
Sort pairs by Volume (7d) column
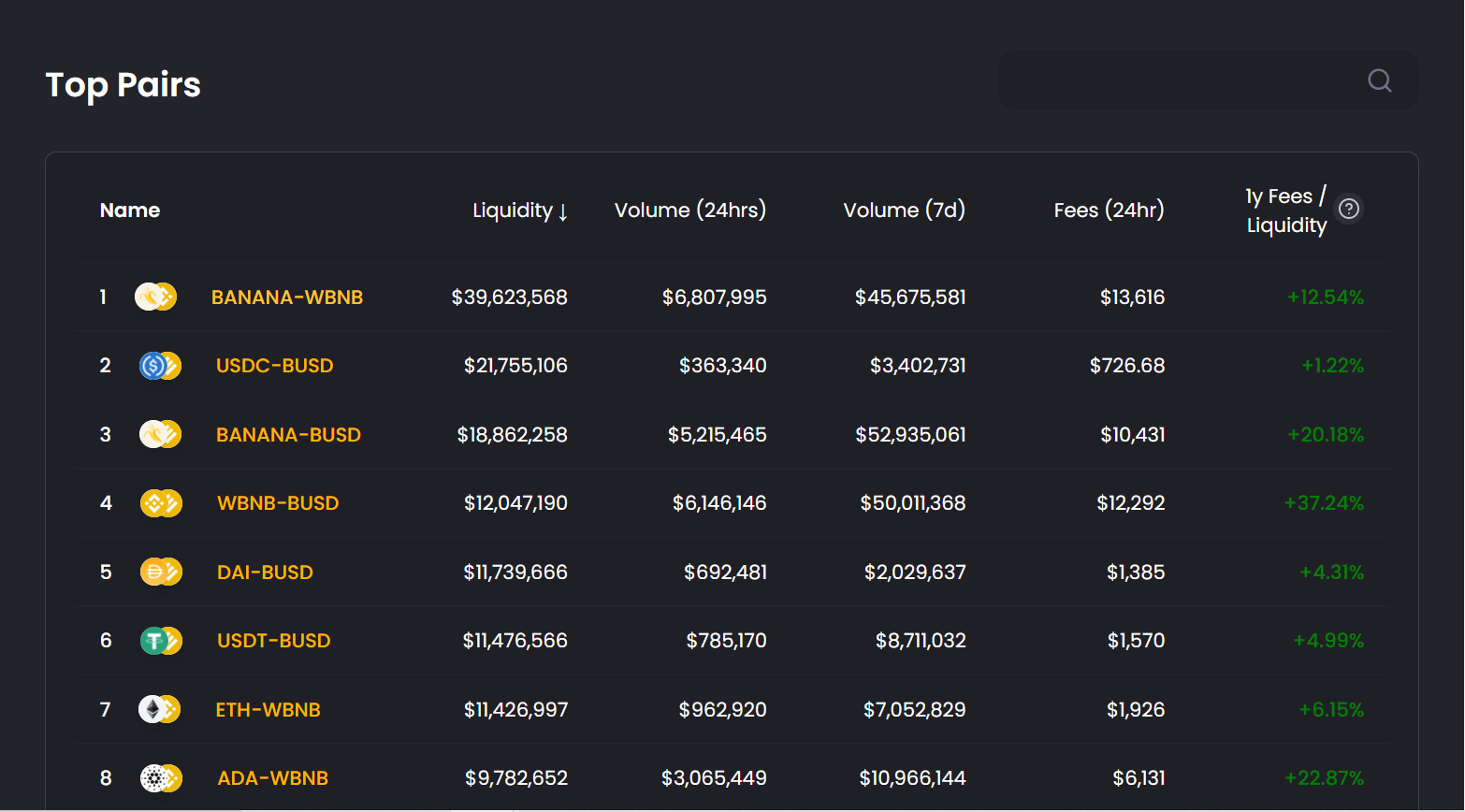(905, 210)
